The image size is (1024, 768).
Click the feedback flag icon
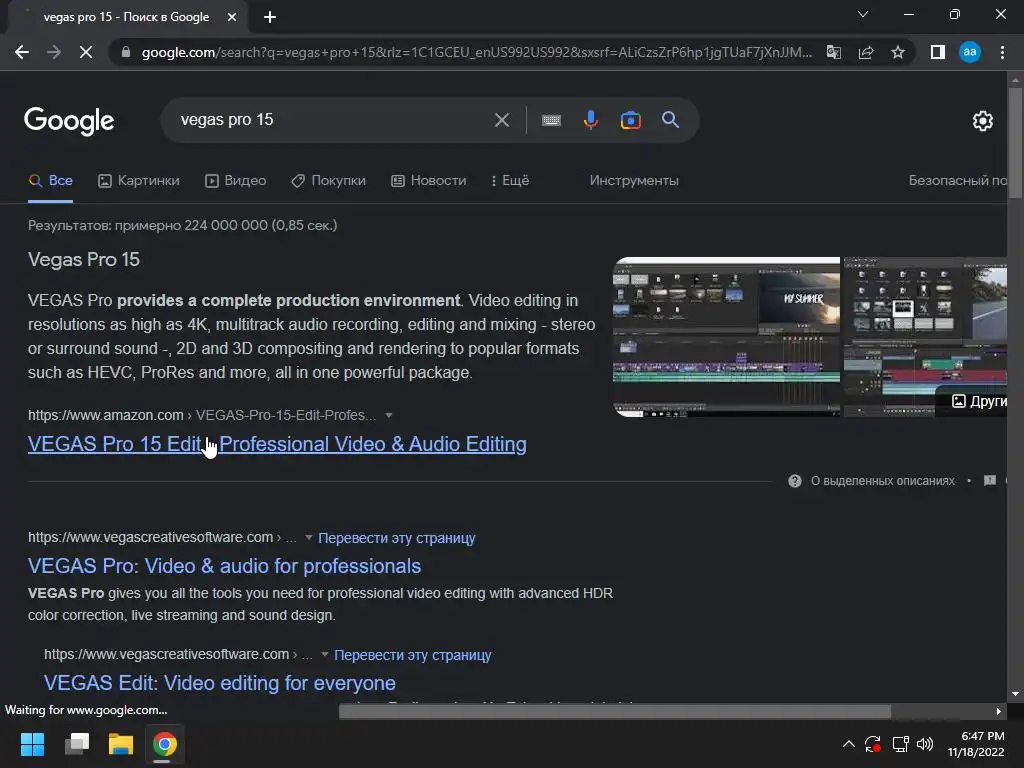pyautogui.click(x=990, y=481)
